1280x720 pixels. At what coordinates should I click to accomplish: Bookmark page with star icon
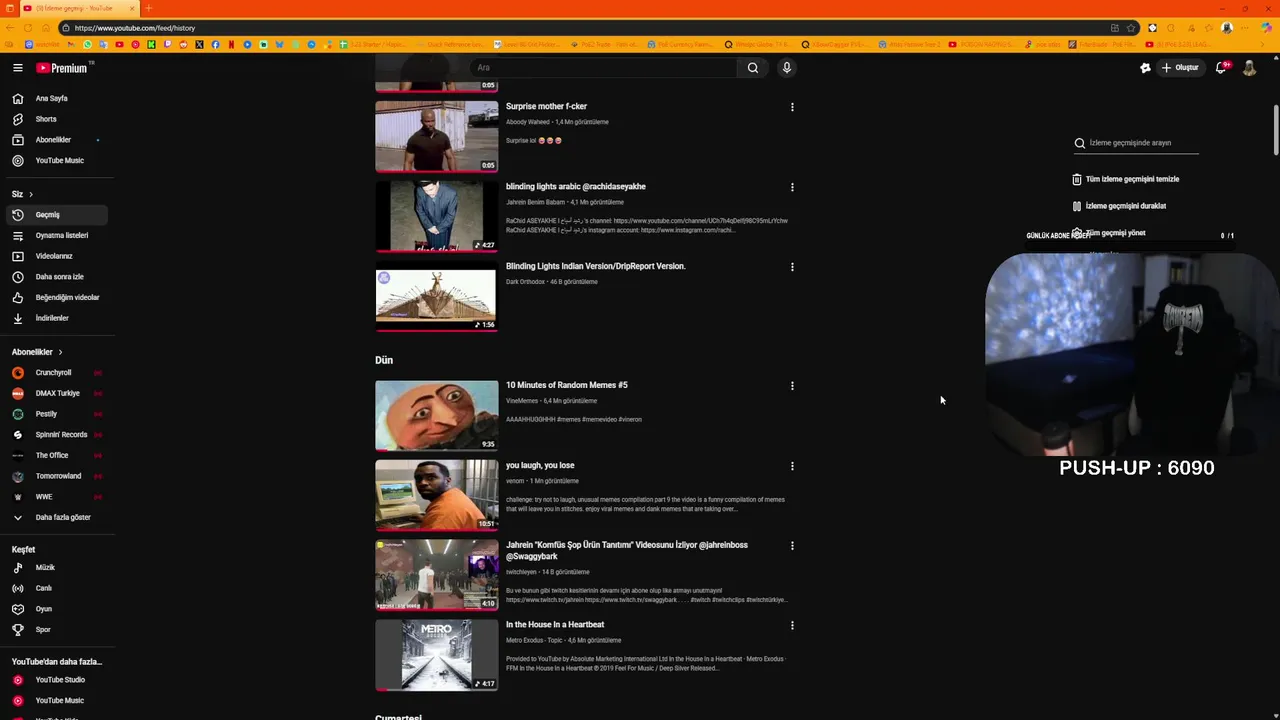1131,28
